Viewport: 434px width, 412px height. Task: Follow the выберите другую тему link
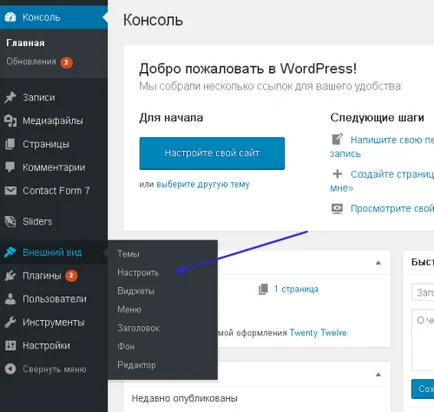203,184
